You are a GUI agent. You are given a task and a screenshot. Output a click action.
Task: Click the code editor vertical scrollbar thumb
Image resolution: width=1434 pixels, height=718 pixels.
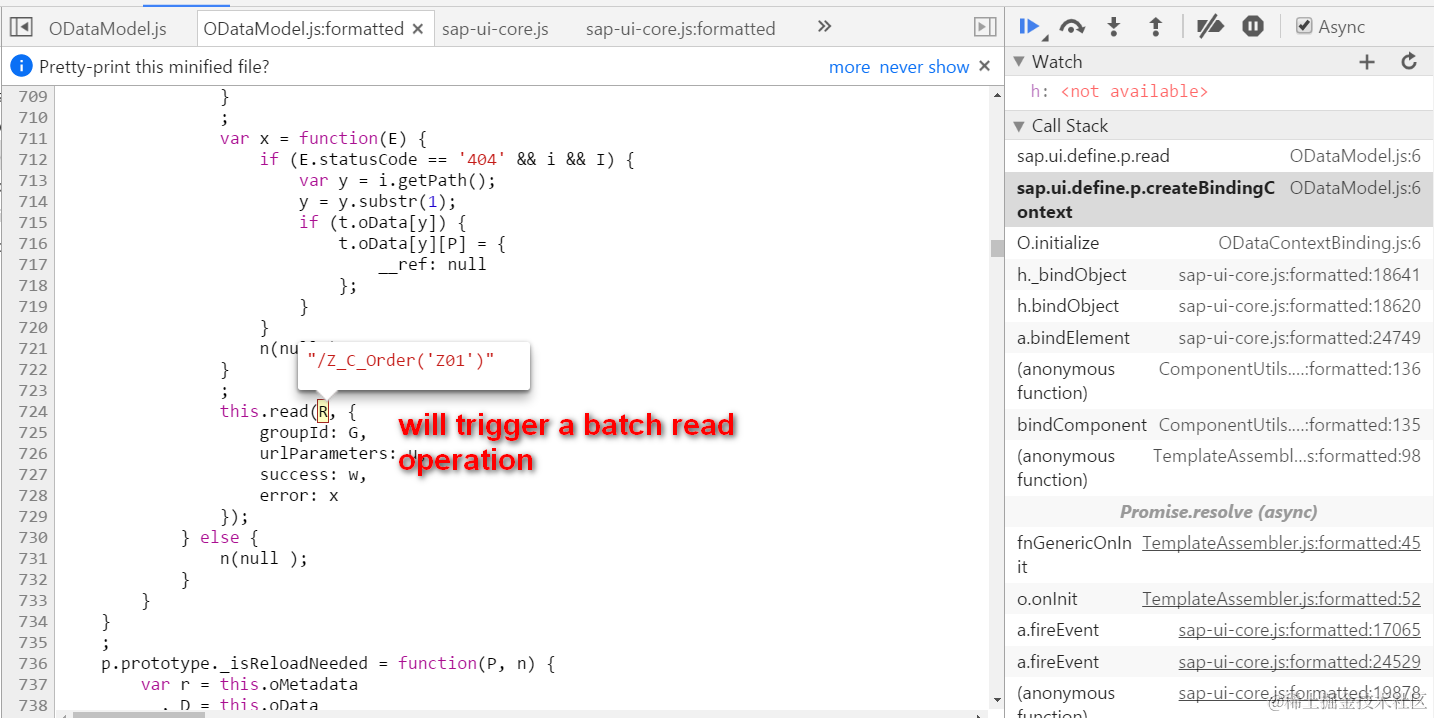[x=996, y=248]
